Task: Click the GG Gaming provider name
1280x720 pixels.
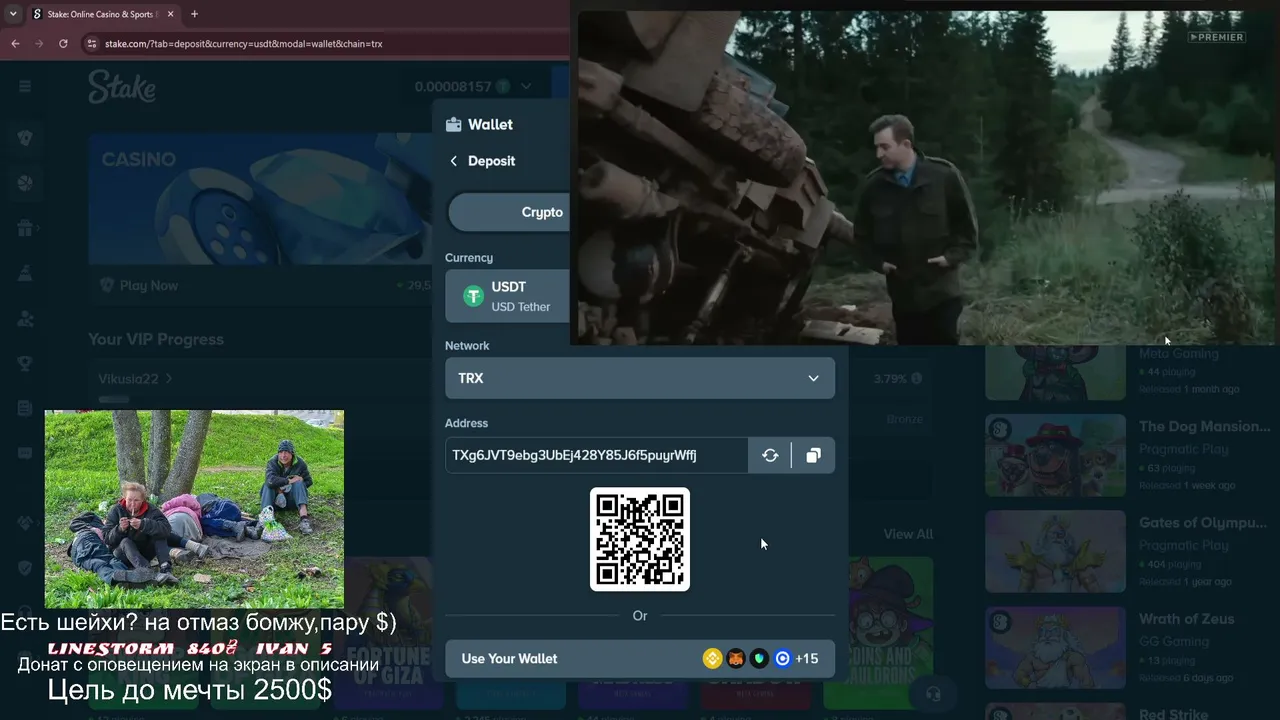Action: click(1173, 641)
